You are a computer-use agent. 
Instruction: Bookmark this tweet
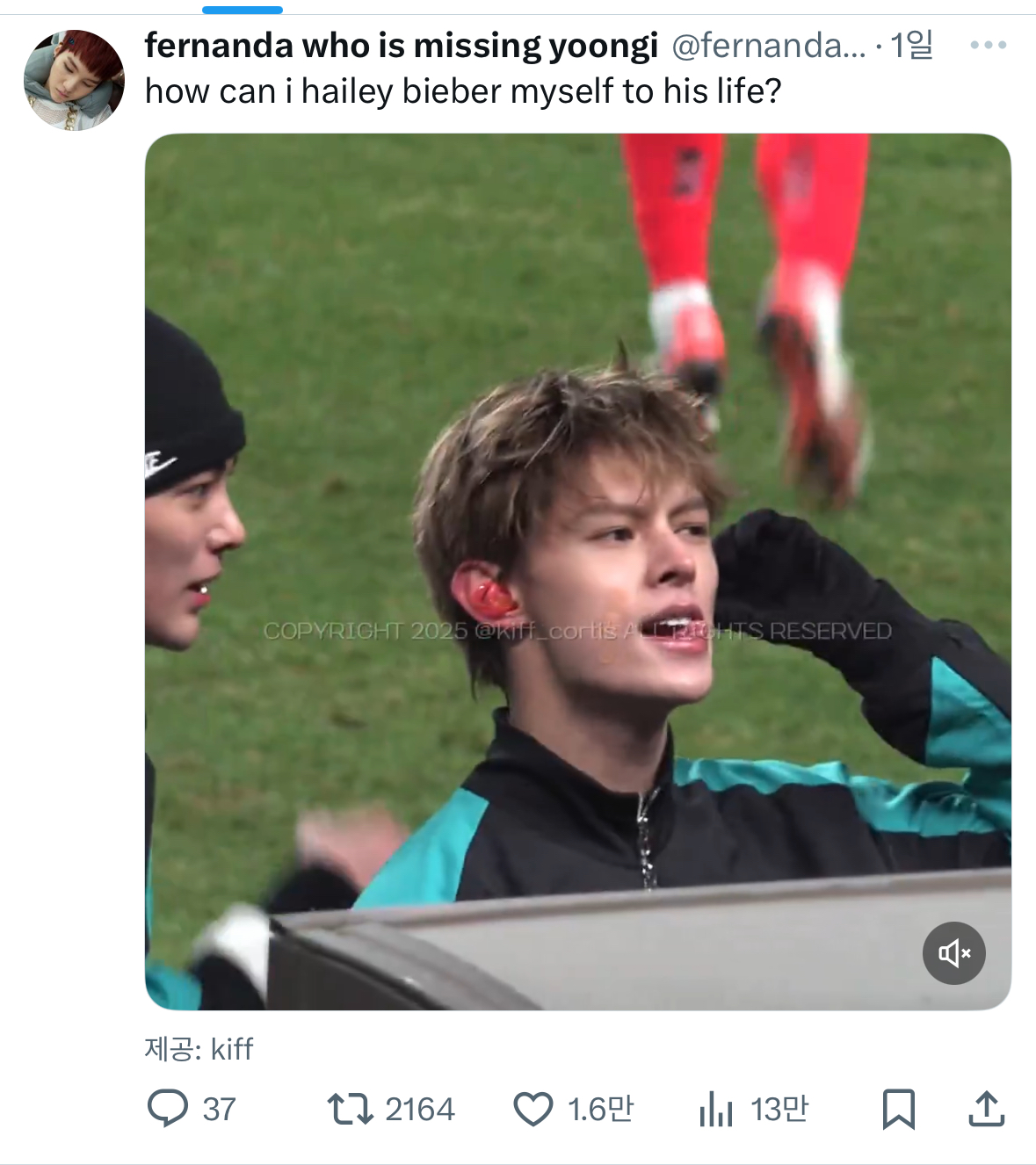tap(898, 1109)
